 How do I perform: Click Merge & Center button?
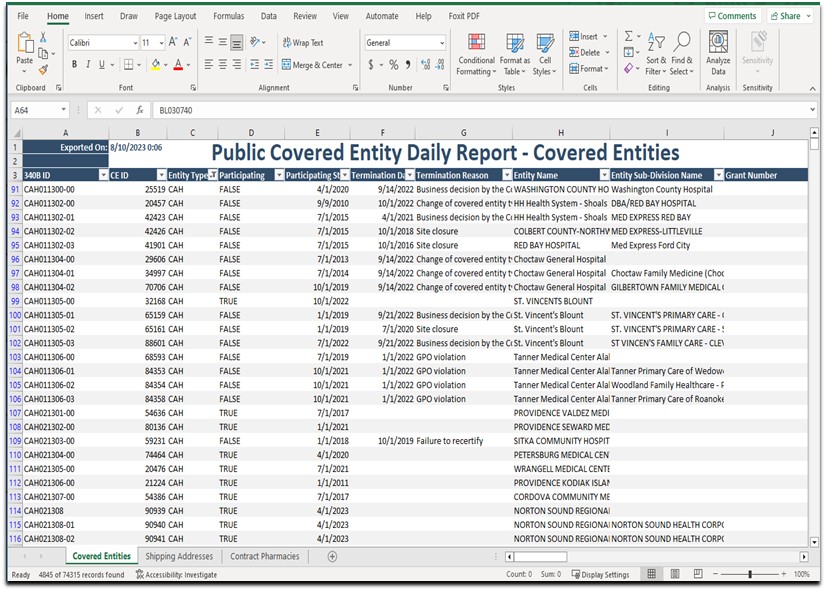[317, 65]
